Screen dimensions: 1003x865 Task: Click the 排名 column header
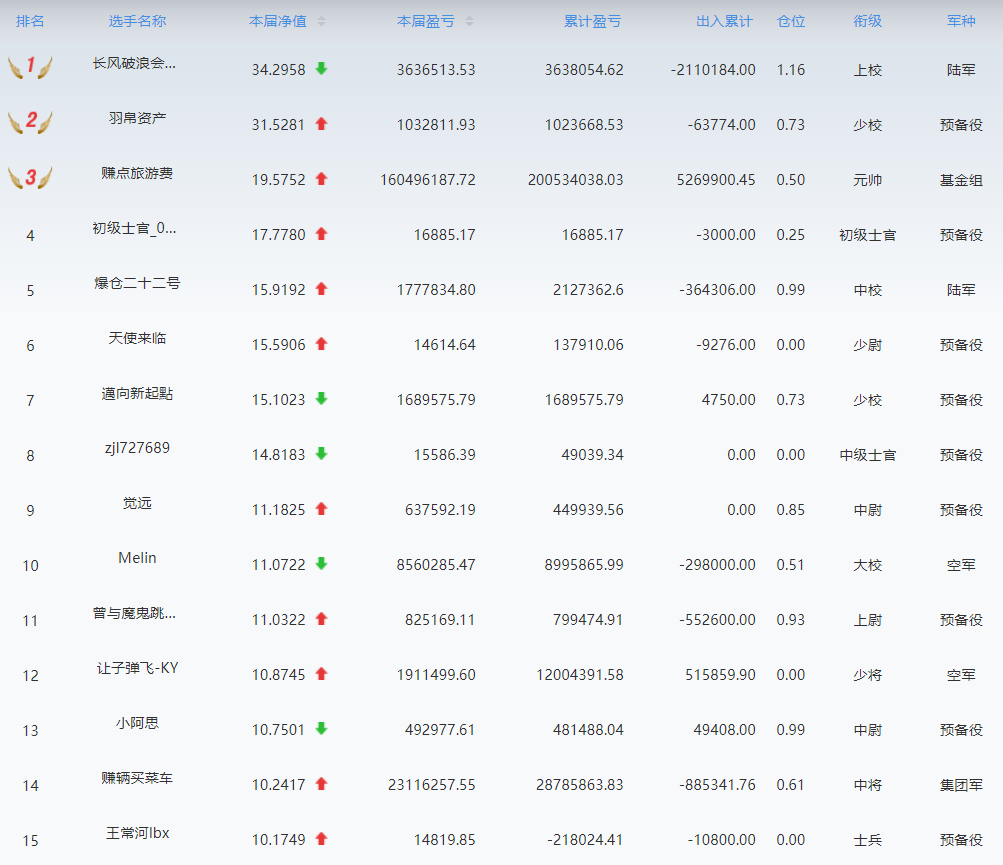tap(30, 21)
